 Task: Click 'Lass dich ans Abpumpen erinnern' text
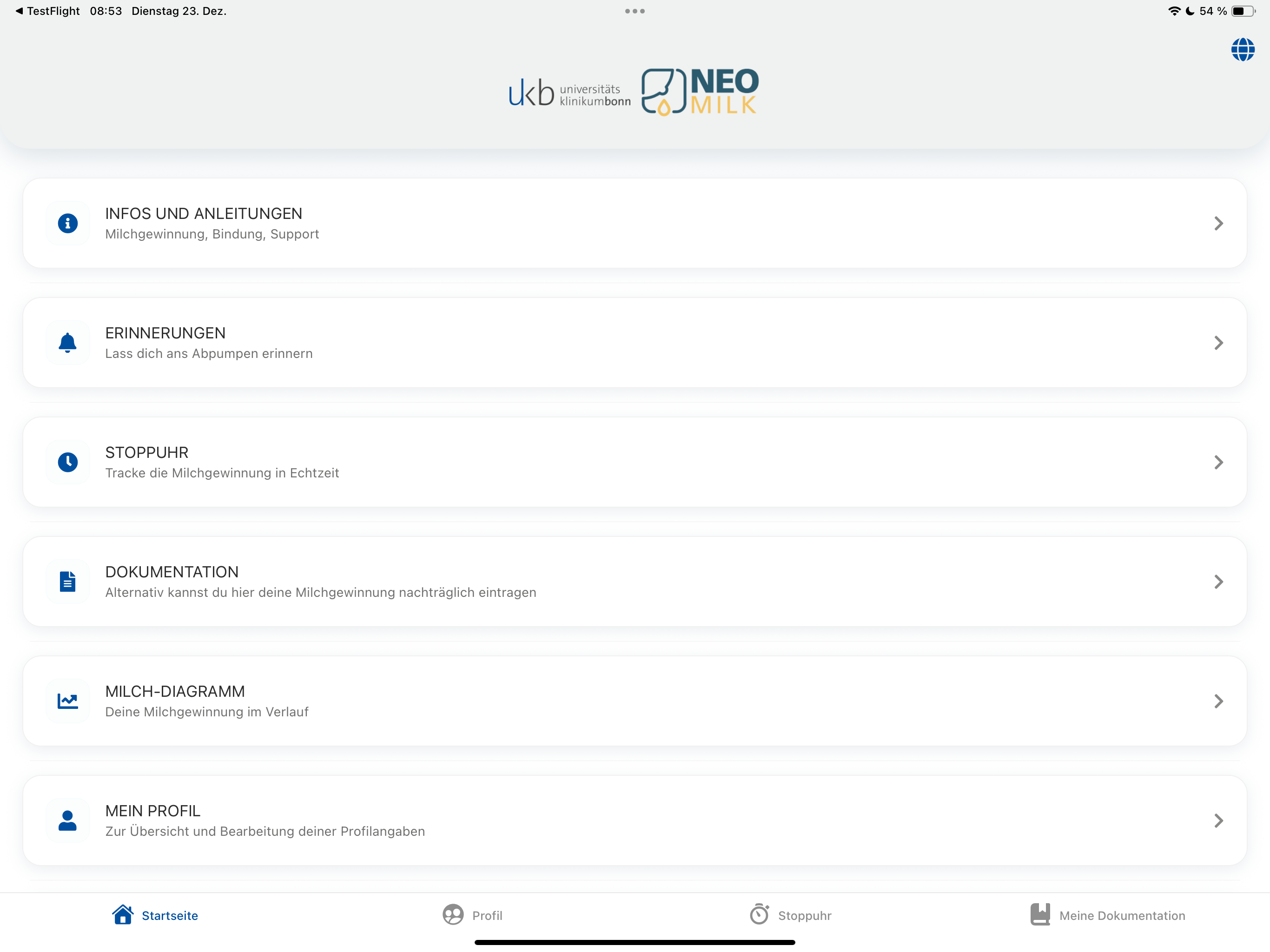pyautogui.click(x=209, y=354)
